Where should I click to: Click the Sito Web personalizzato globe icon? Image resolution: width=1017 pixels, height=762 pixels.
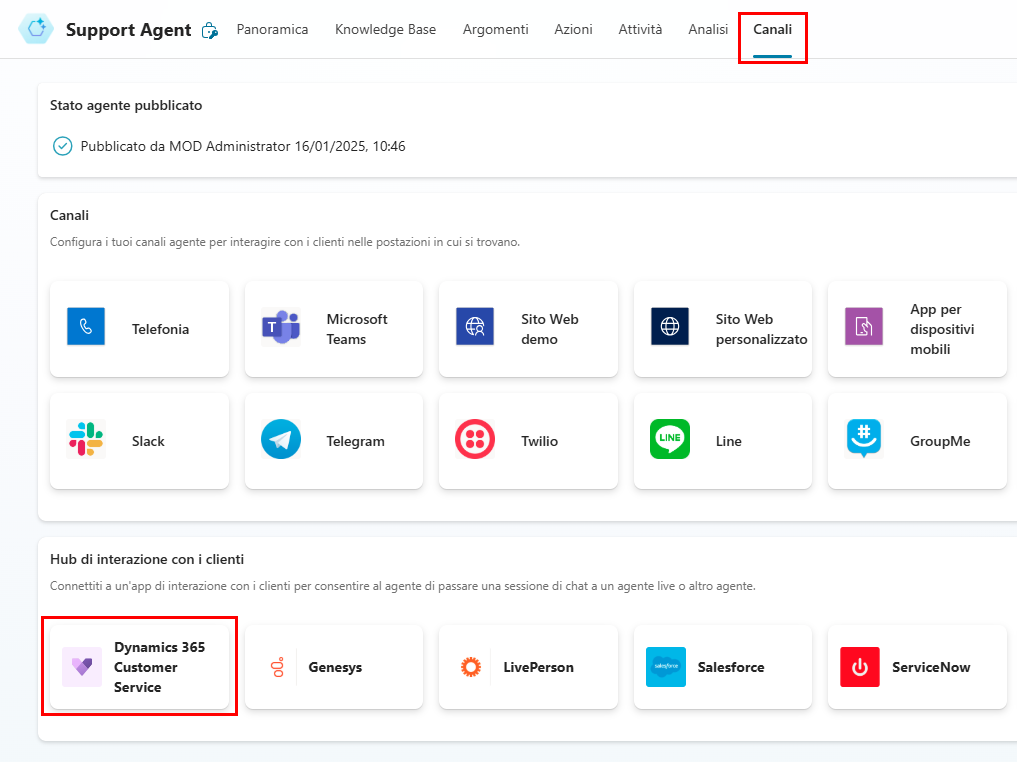pyautogui.click(x=670, y=326)
